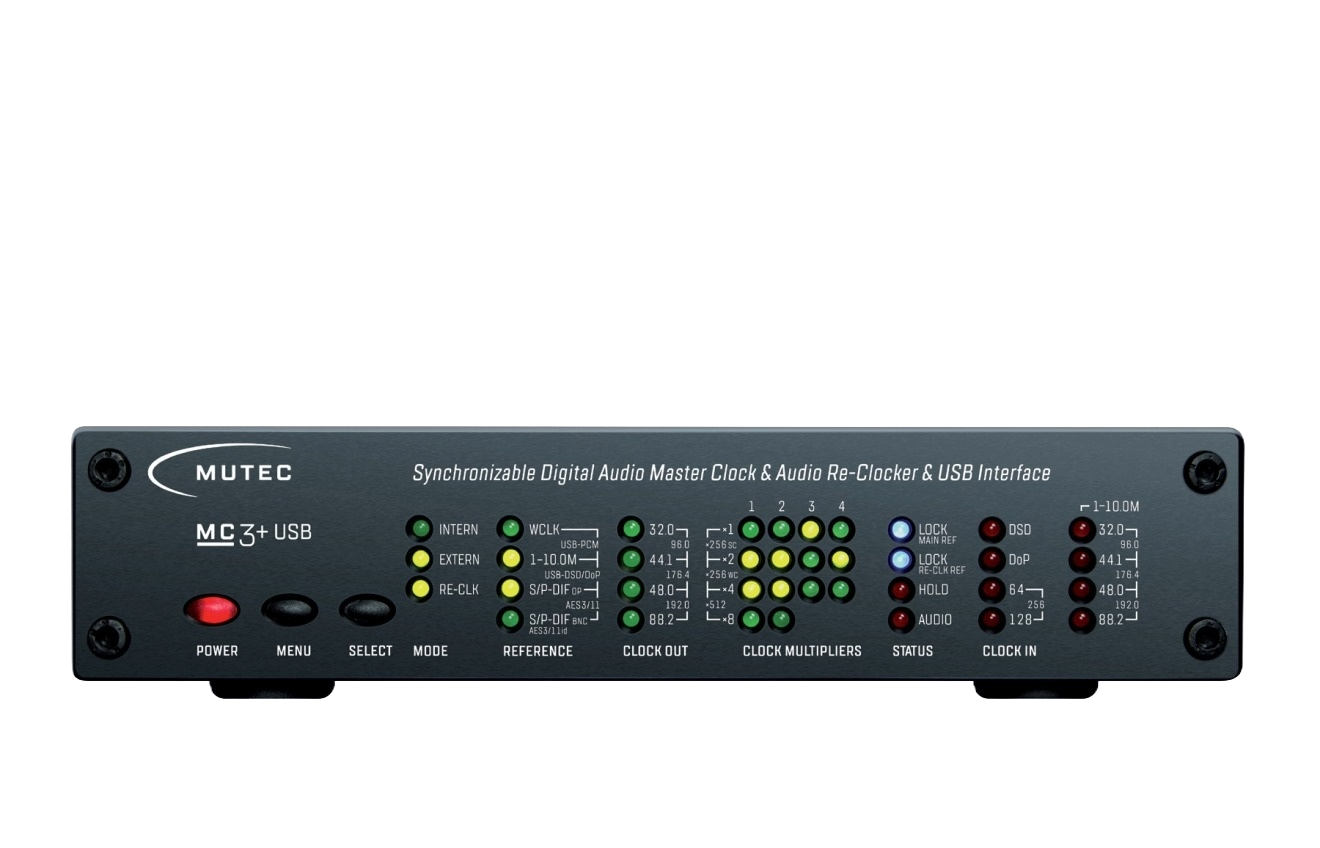Viewport: 1320px width, 848px height.
Task: Push the black MENU button
Action: [x=290, y=609]
